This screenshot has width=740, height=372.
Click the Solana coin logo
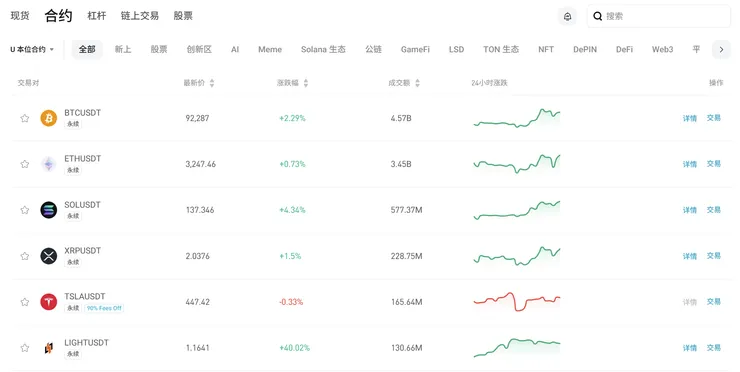pyautogui.click(x=49, y=210)
